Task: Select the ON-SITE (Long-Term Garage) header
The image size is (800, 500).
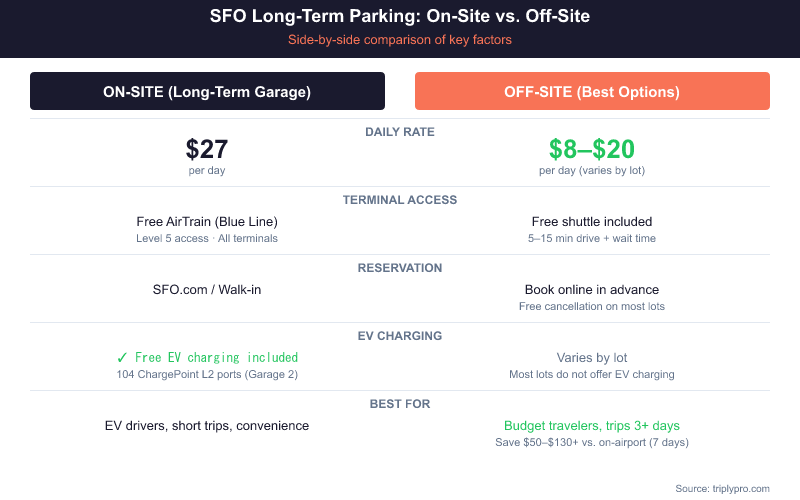Action: click(207, 91)
